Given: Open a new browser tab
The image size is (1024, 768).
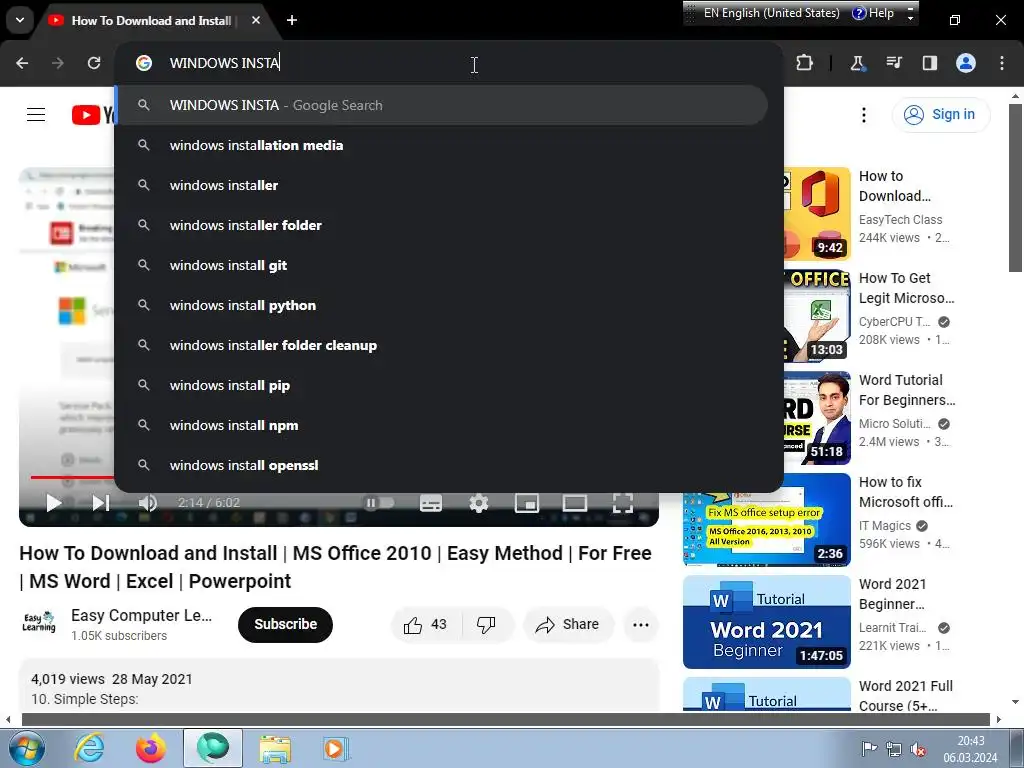Looking at the screenshot, I should (292, 20).
